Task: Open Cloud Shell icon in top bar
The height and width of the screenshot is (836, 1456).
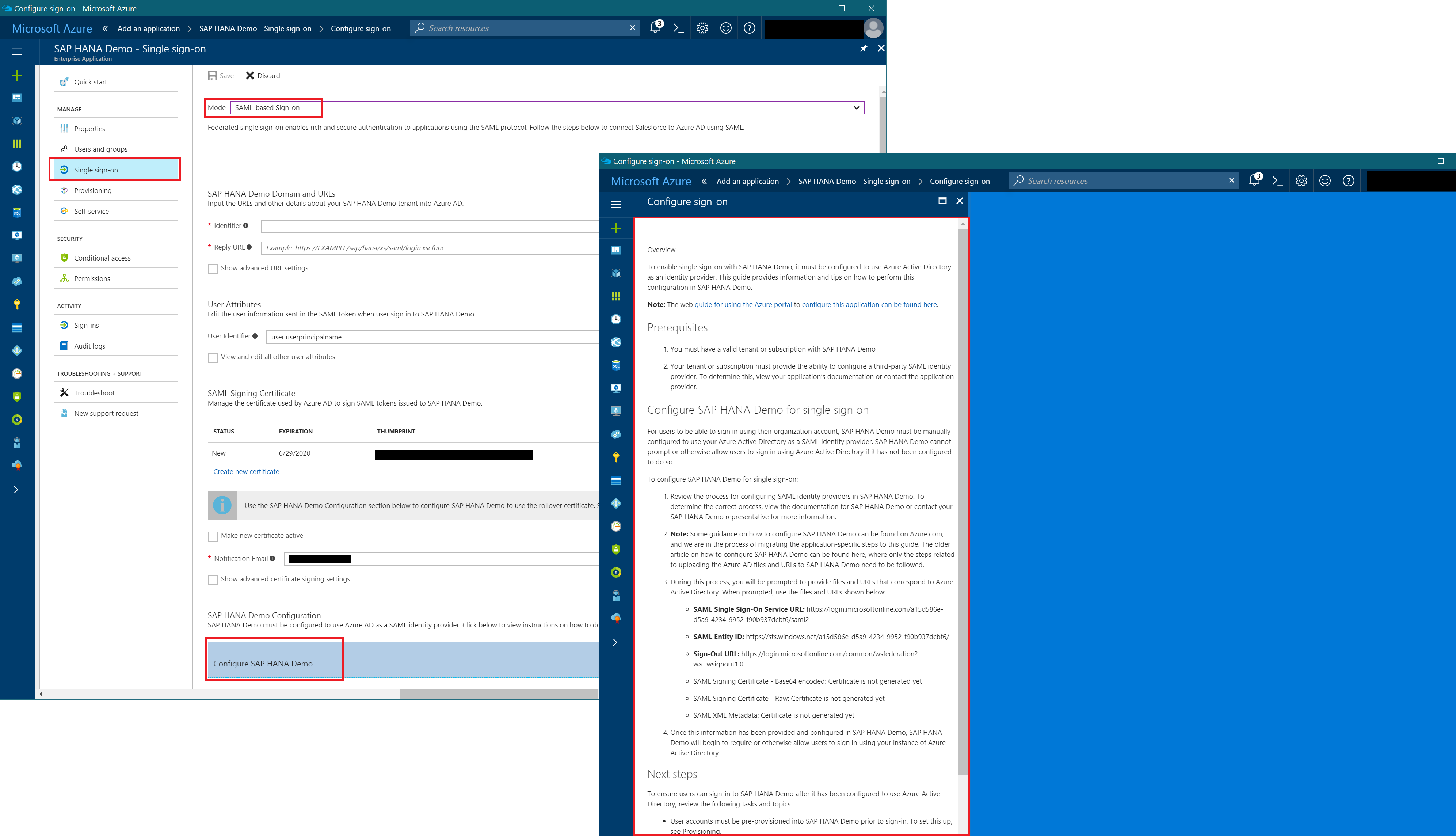Action: tap(679, 28)
